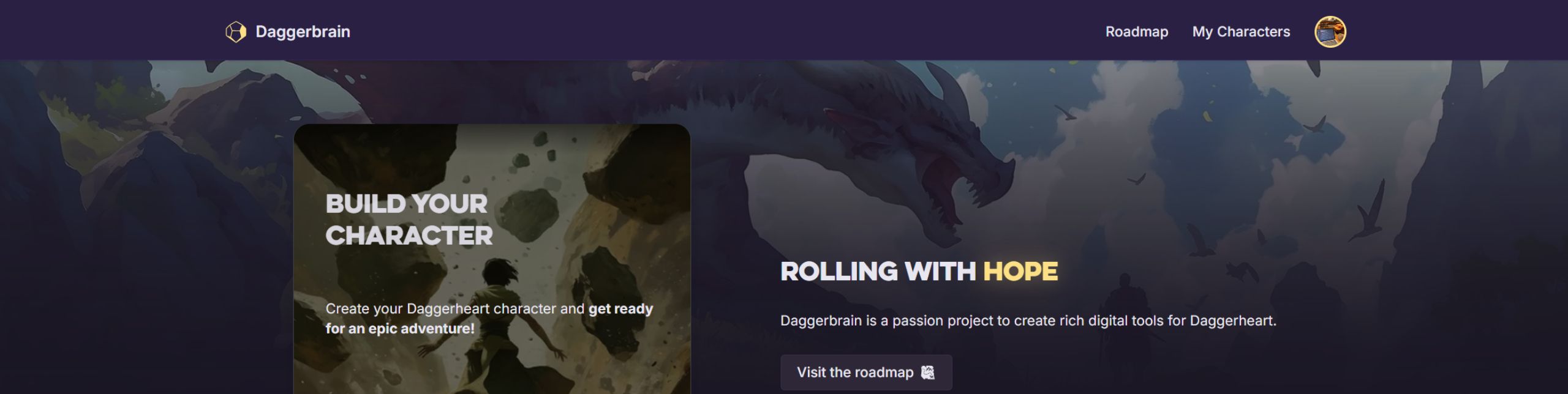The width and height of the screenshot is (1568, 394).
Task: Click the ROLLING WITH heading text
Action: click(x=878, y=272)
